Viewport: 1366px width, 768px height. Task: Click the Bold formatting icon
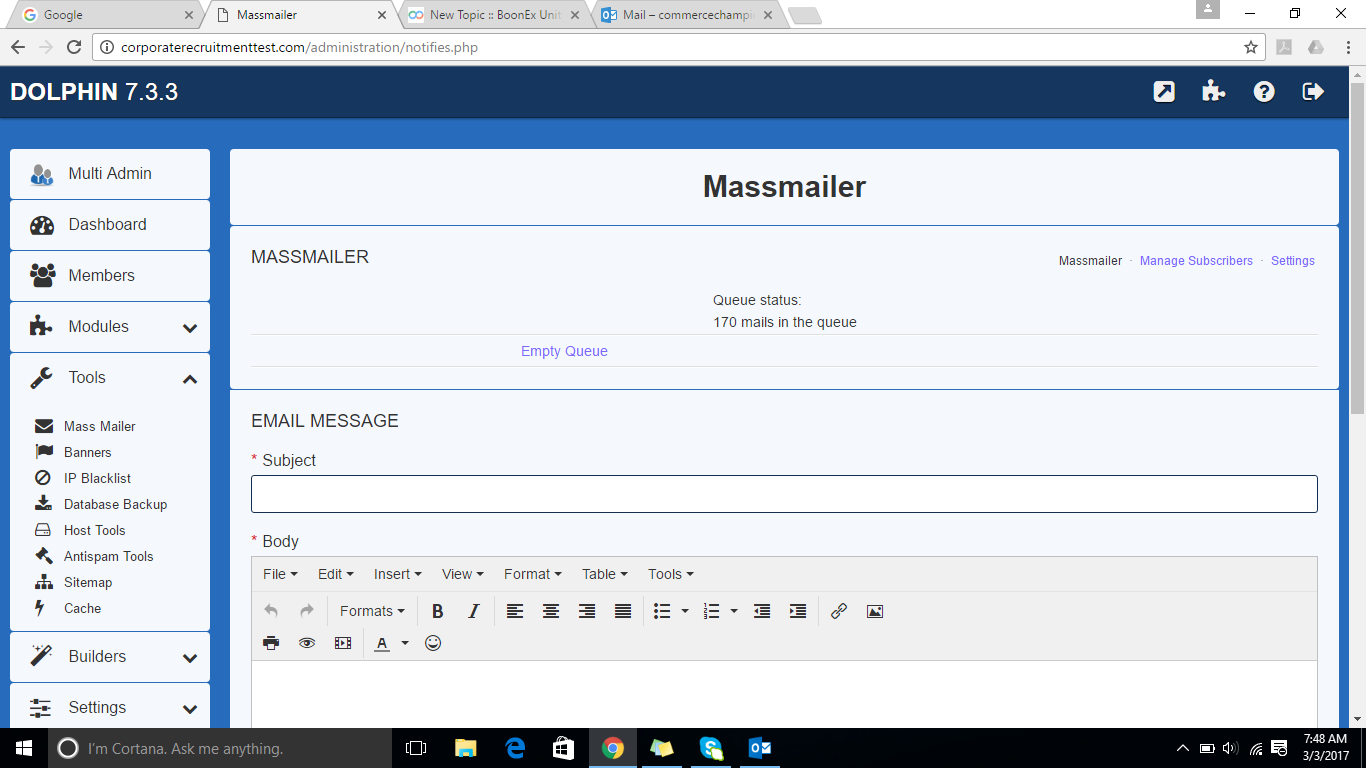pos(437,611)
